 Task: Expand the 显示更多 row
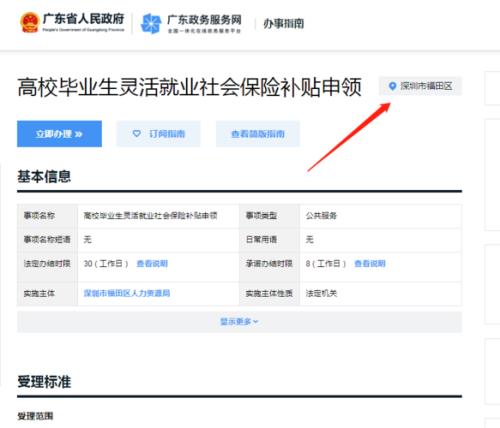tap(239, 322)
